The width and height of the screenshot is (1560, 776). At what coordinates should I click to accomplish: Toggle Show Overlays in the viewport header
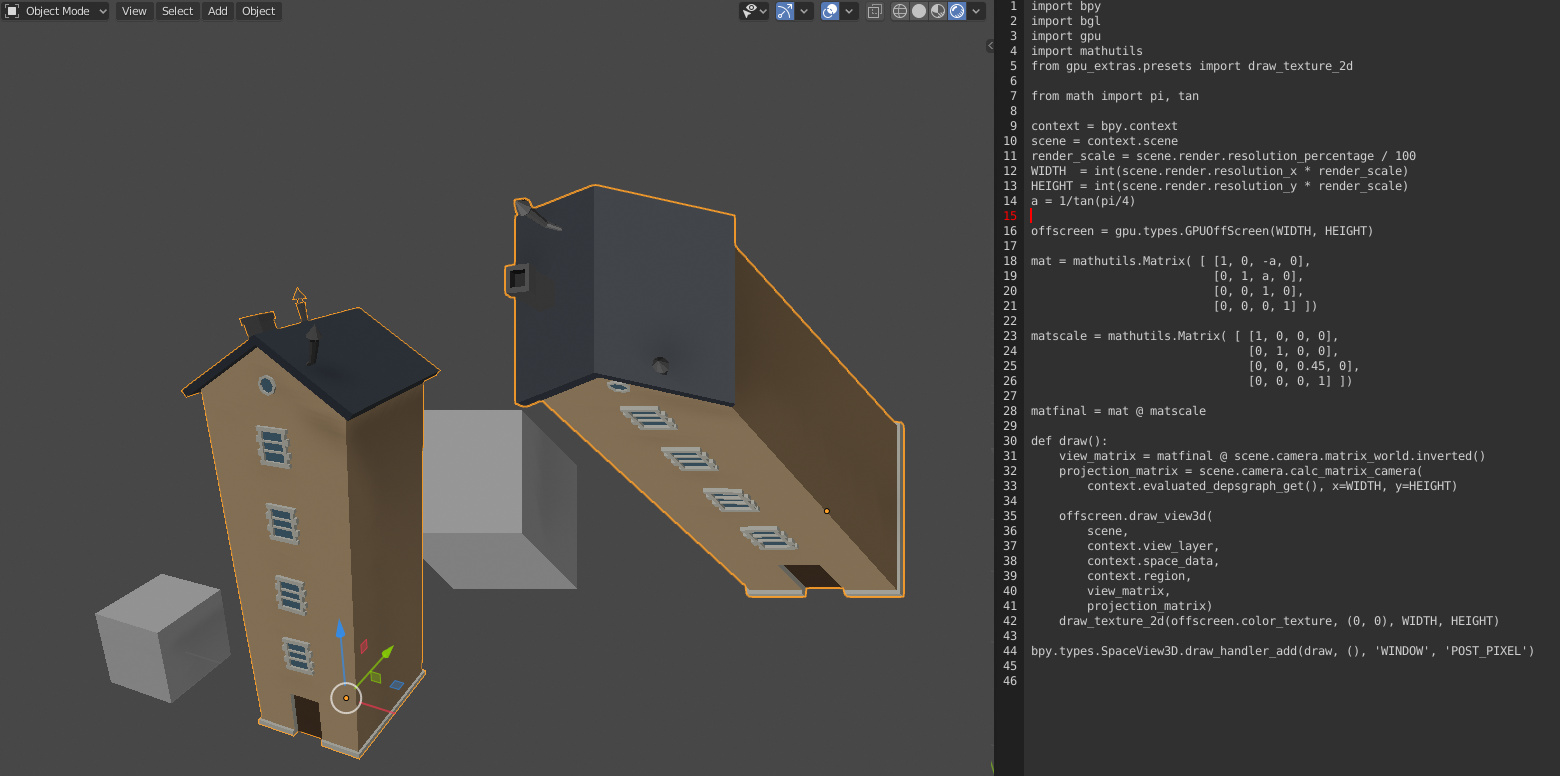830,11
